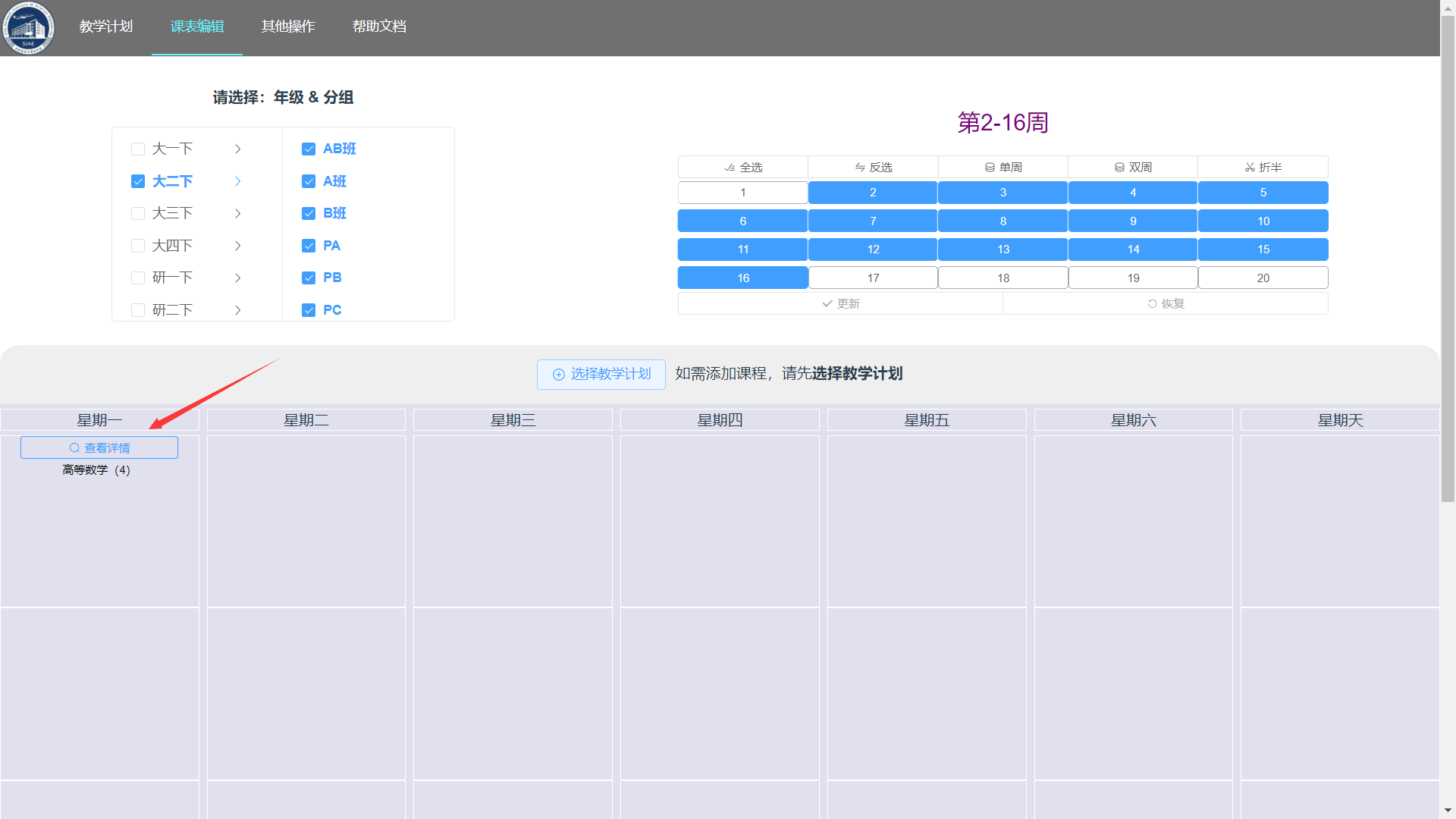Expand the 研二下 chevron arrow

[238, 310]
